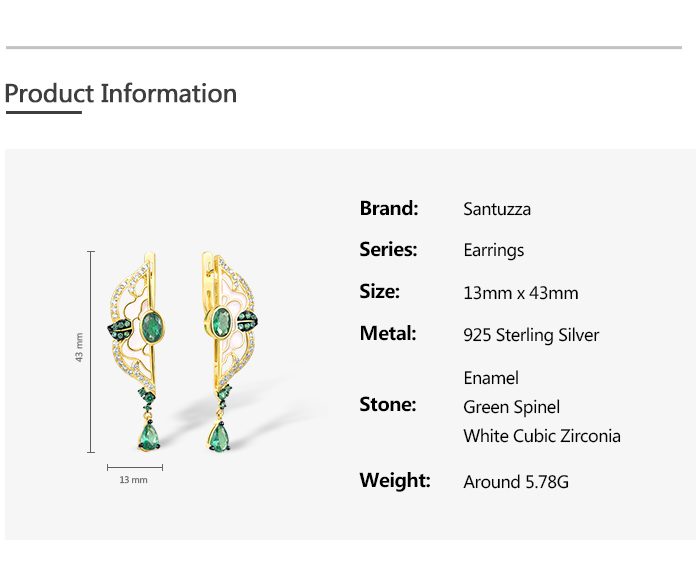
Task: Select the Size label
Action: [x=380, y=292]
